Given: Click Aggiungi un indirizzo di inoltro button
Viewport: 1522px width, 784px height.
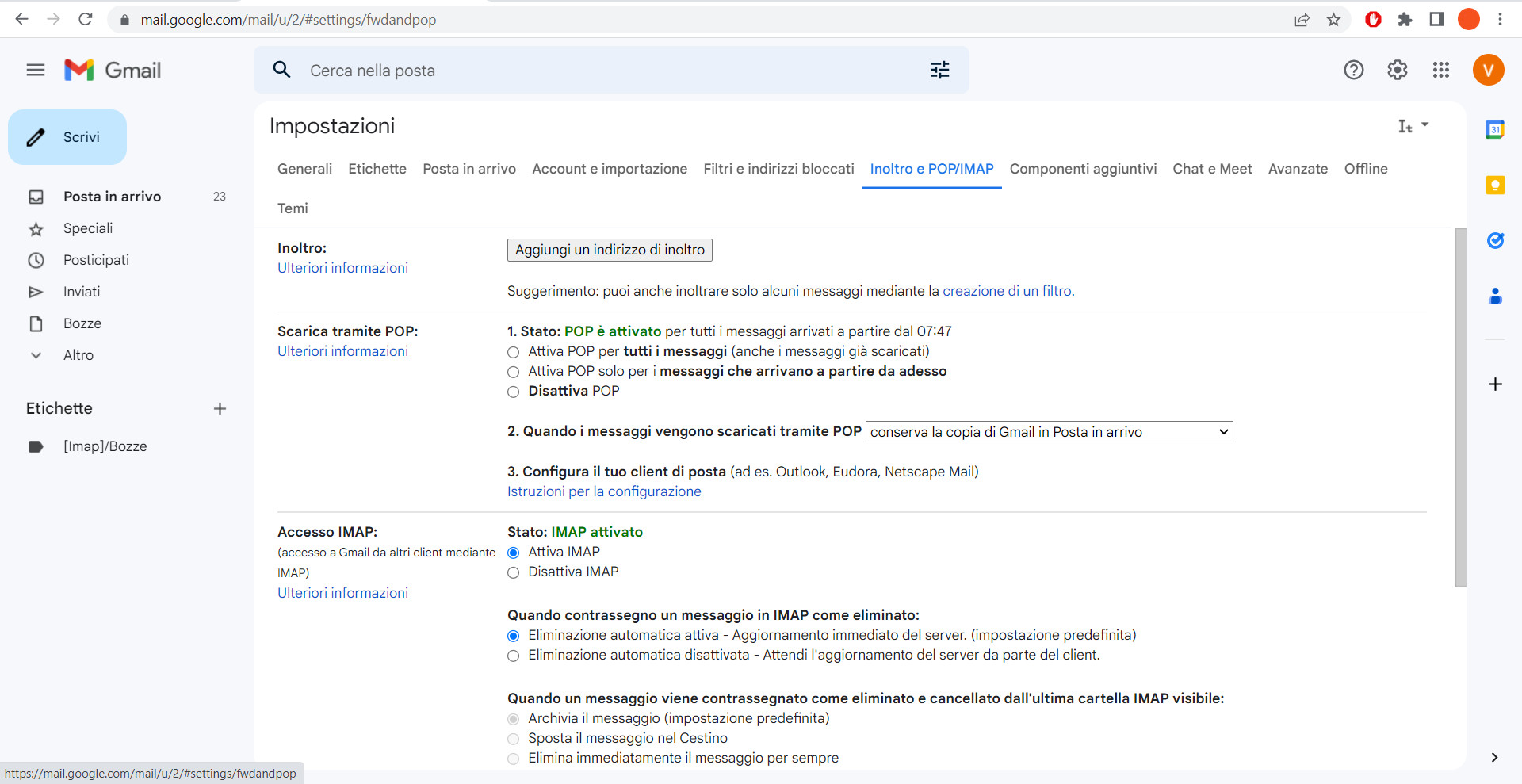Looking at the screenshot, I should pos(609,250).
